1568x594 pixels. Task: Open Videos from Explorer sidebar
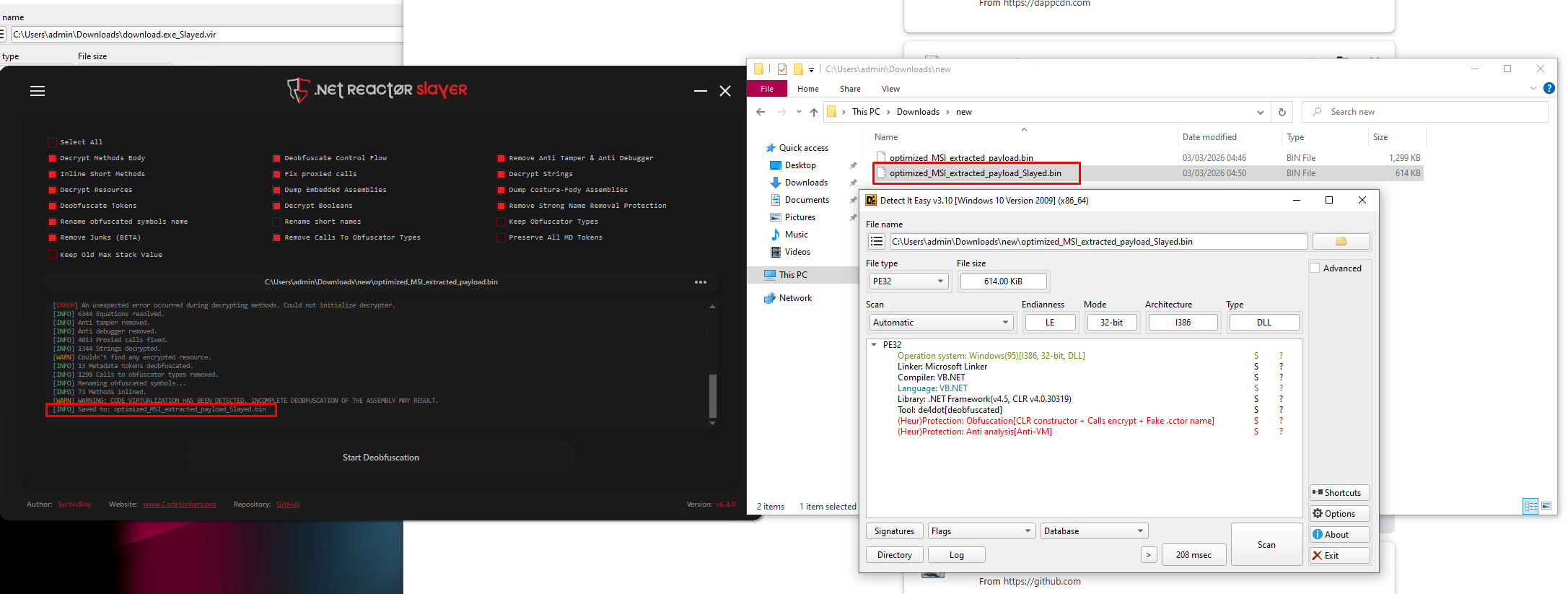pos(797,252)
